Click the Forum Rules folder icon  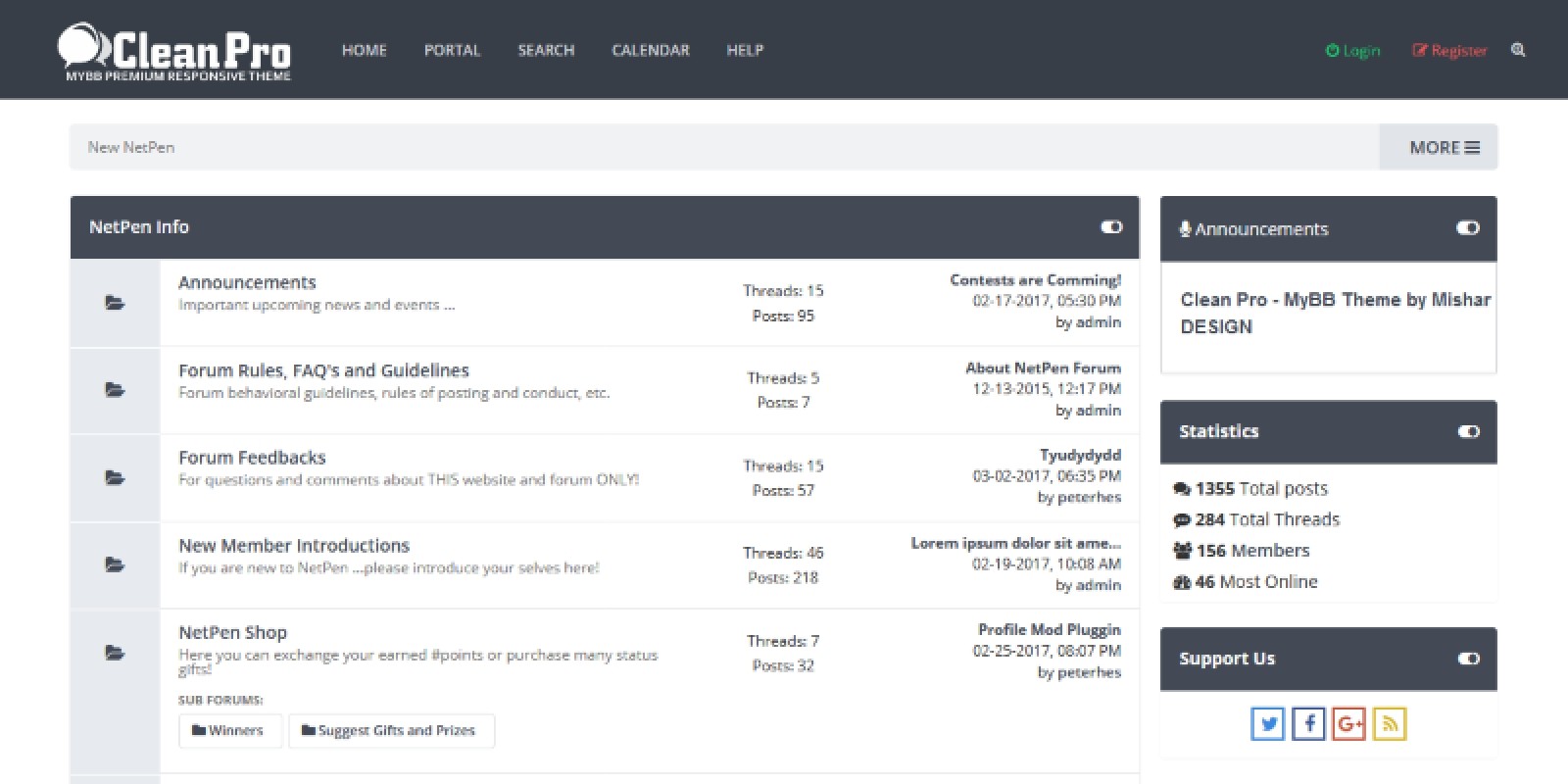point(115,390)
